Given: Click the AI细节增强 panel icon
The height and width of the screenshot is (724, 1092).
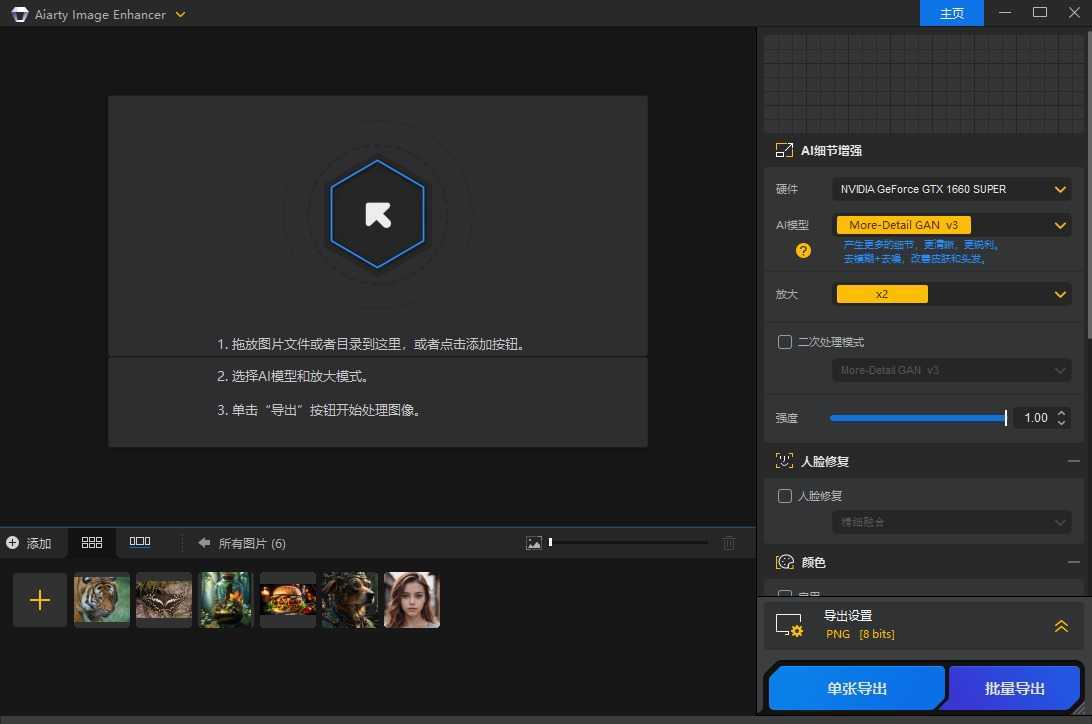Looking at the screenshot, I should (x=784, y=150).
